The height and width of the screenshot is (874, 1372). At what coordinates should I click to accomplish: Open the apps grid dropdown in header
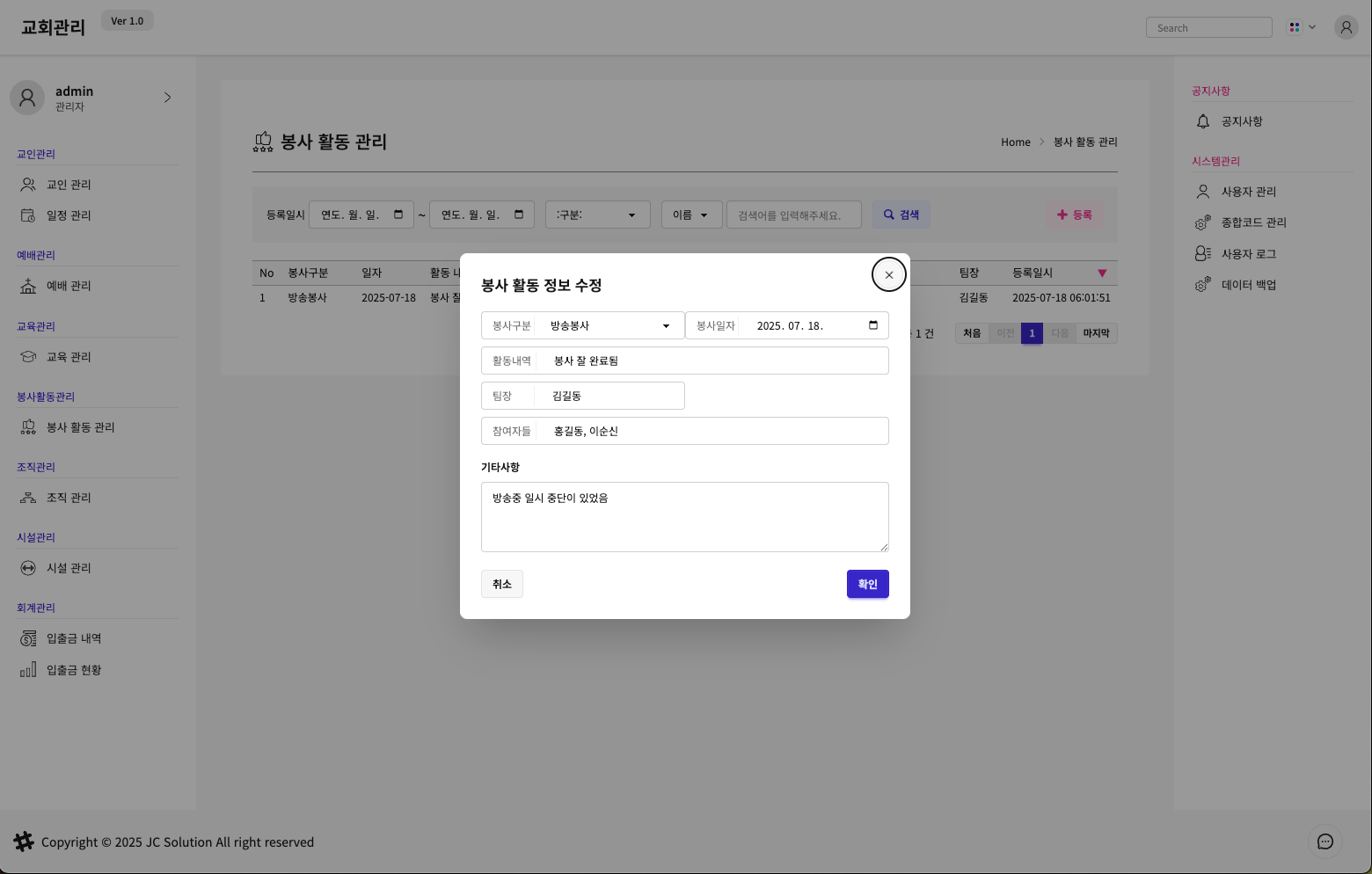[1301, 27]
